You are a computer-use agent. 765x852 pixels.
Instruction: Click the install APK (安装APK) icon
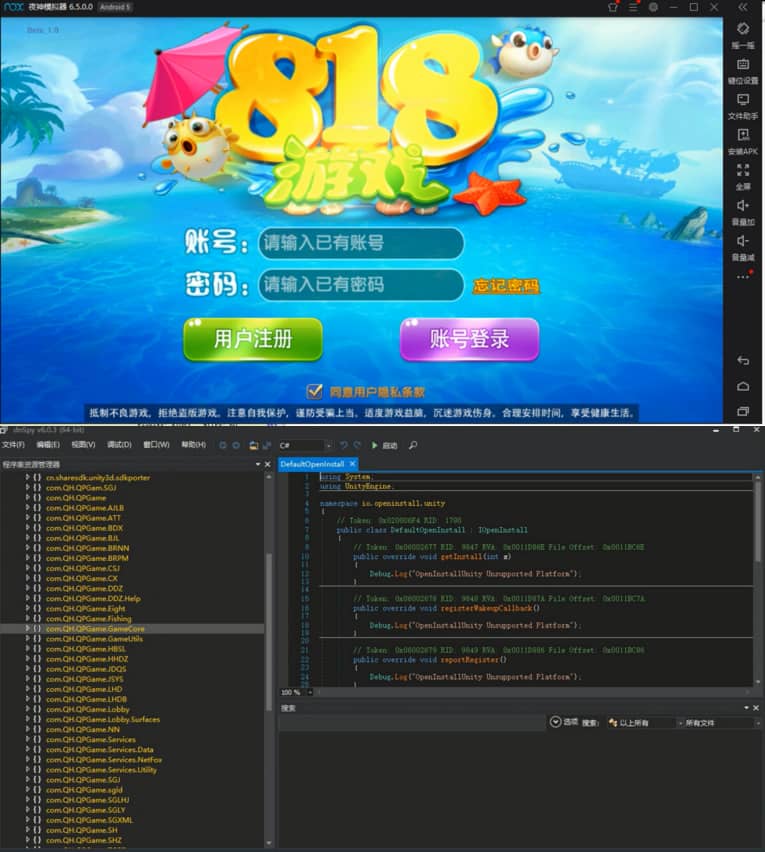tap(743, 135)
